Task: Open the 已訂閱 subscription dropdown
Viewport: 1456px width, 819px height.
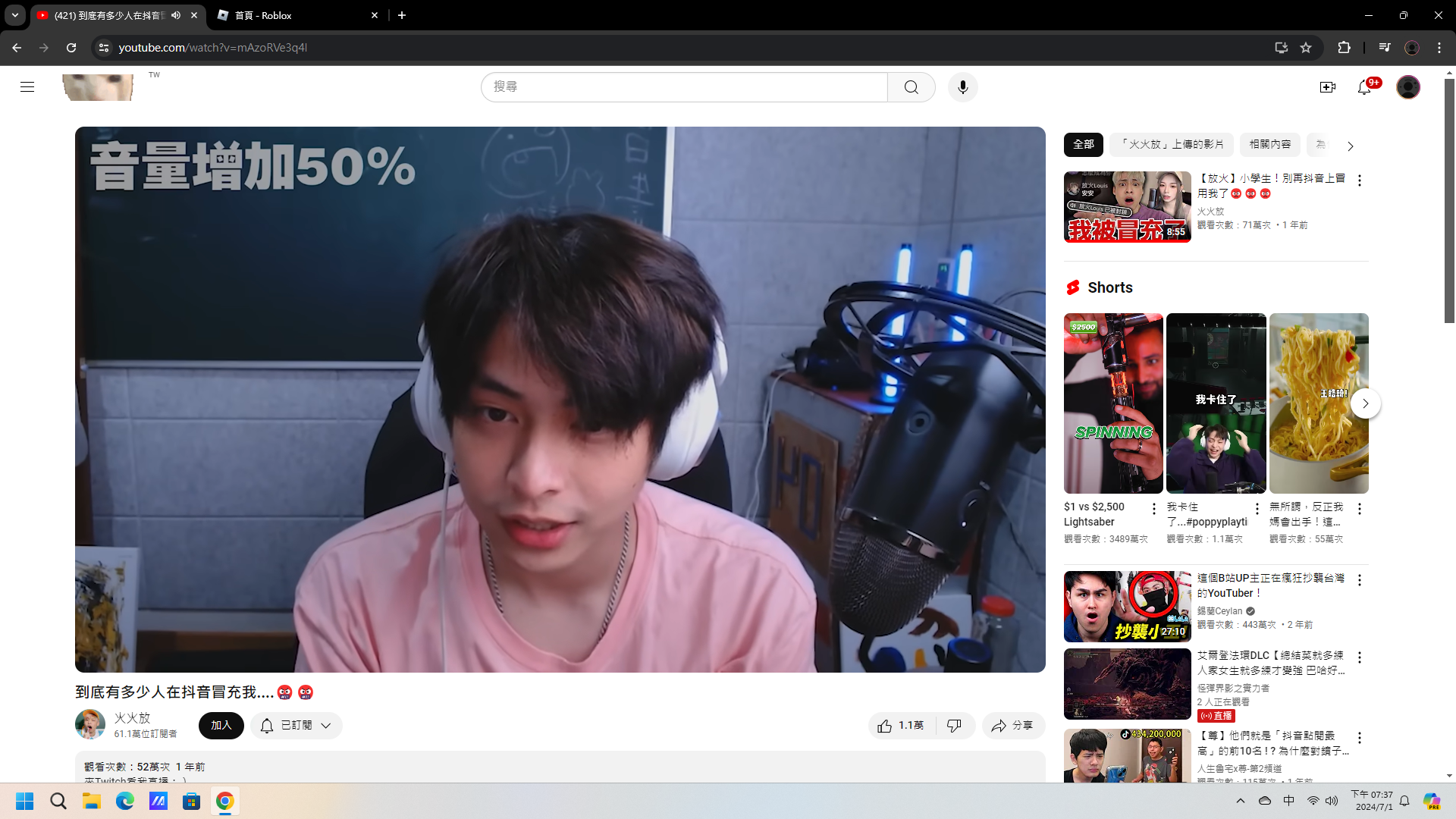Action: [297, 726]
